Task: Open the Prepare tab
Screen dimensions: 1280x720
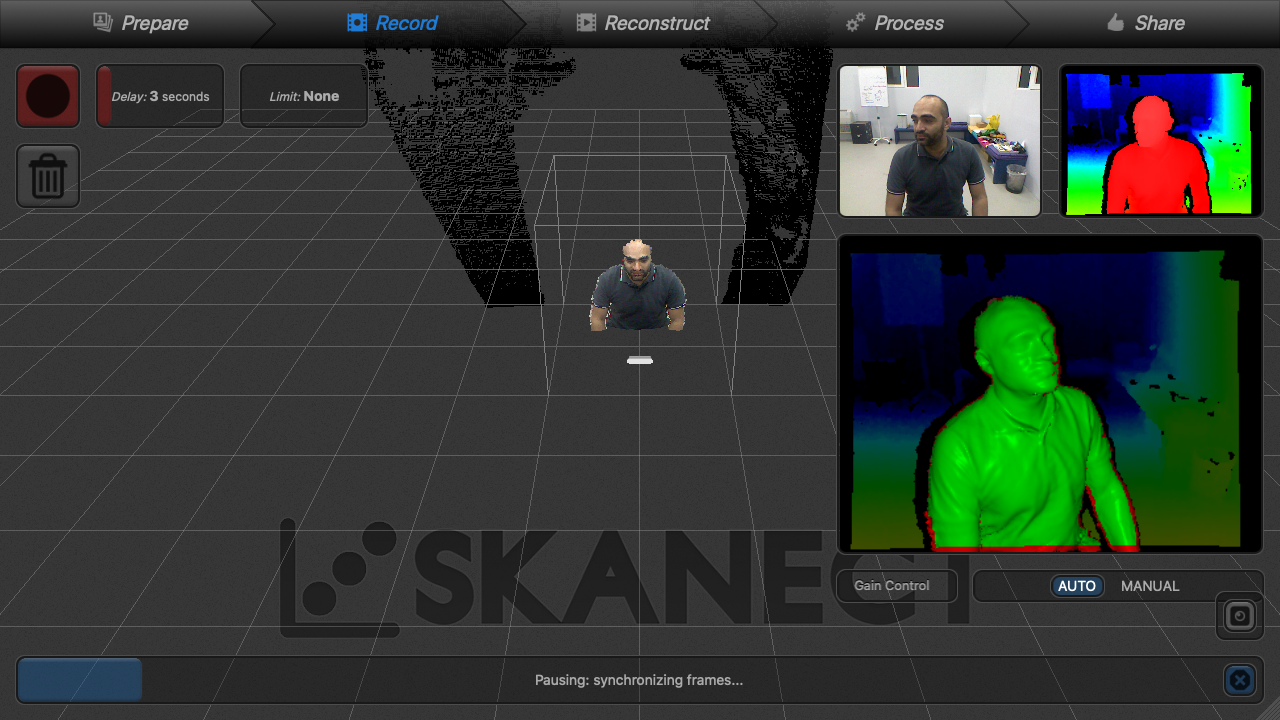Action: coord(140,23)
